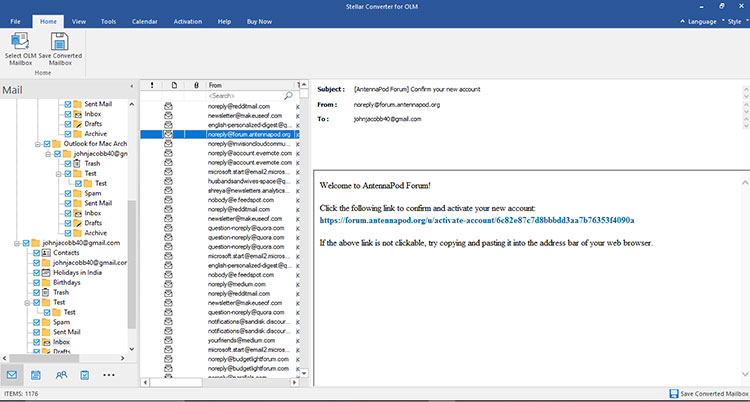Open the Activation tab
This screenshot has width=750, height=402.
click(x=188, y=22)
